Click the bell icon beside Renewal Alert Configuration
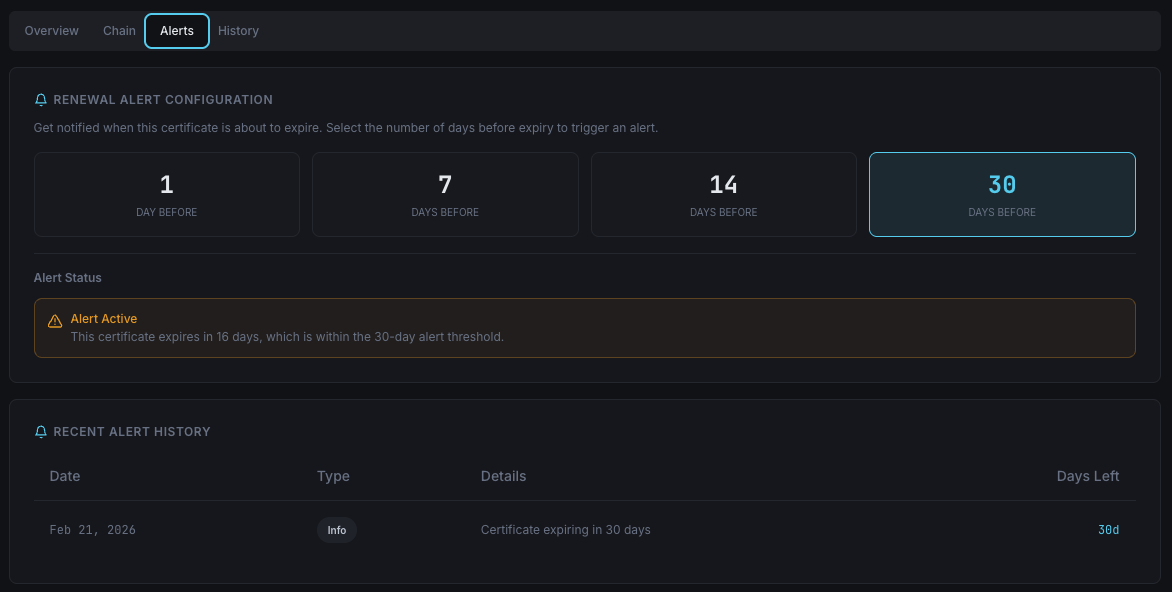 (x=40, y=99)
